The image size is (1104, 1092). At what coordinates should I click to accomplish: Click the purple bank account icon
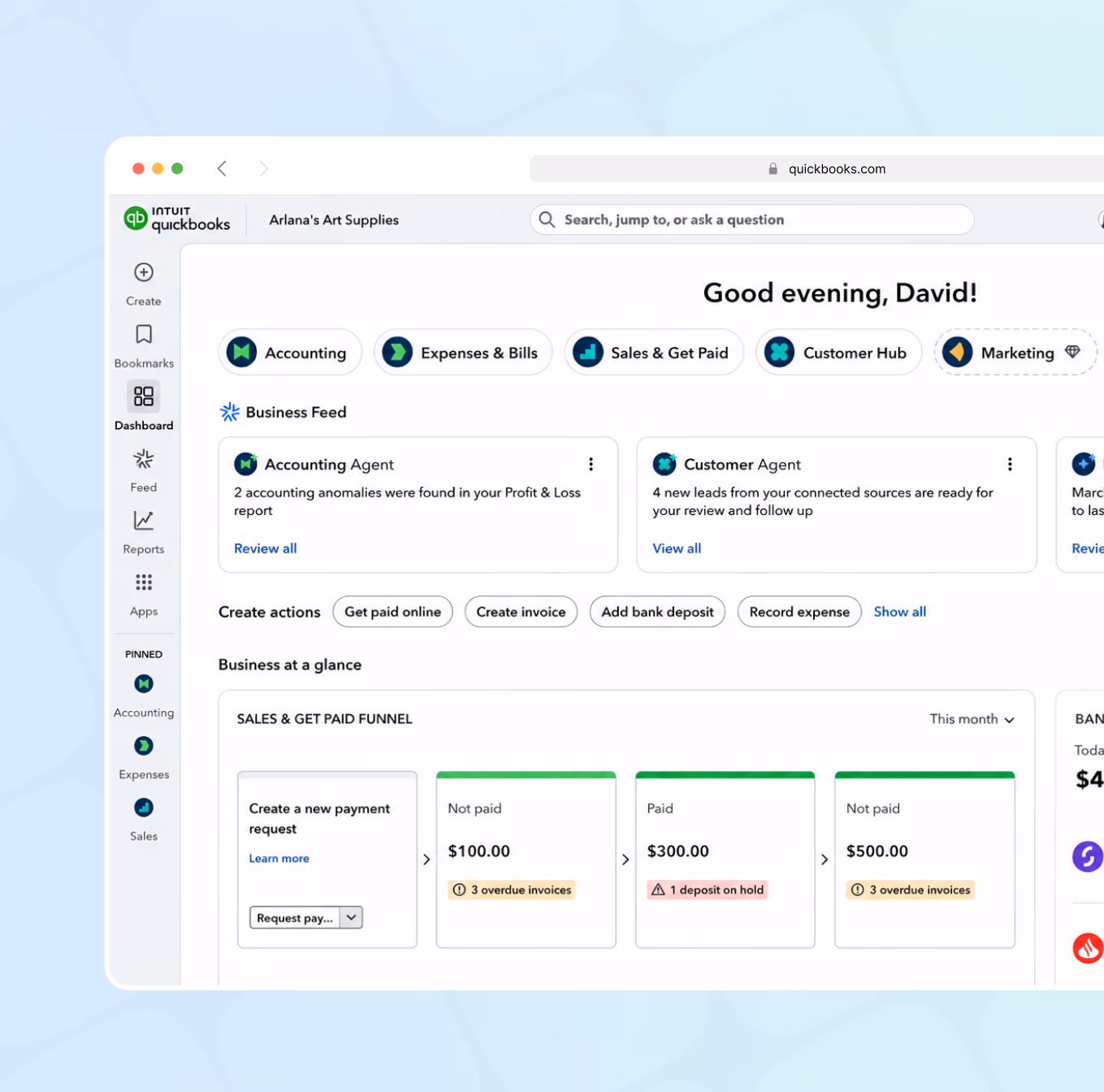tap(1088, 856)
